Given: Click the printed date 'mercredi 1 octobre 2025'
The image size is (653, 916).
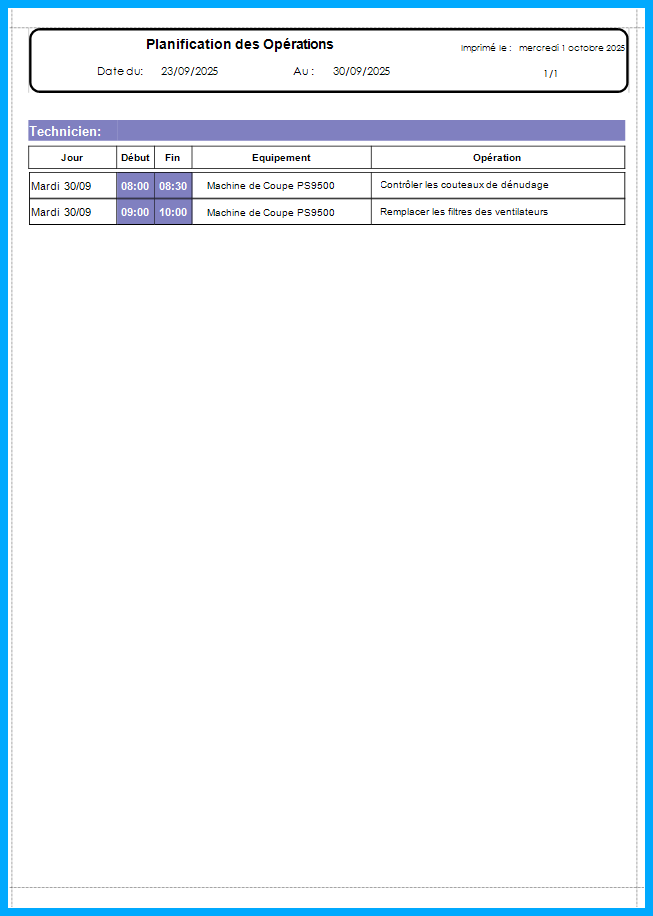Looking at the screenshot, I should (x=571, y=48).
